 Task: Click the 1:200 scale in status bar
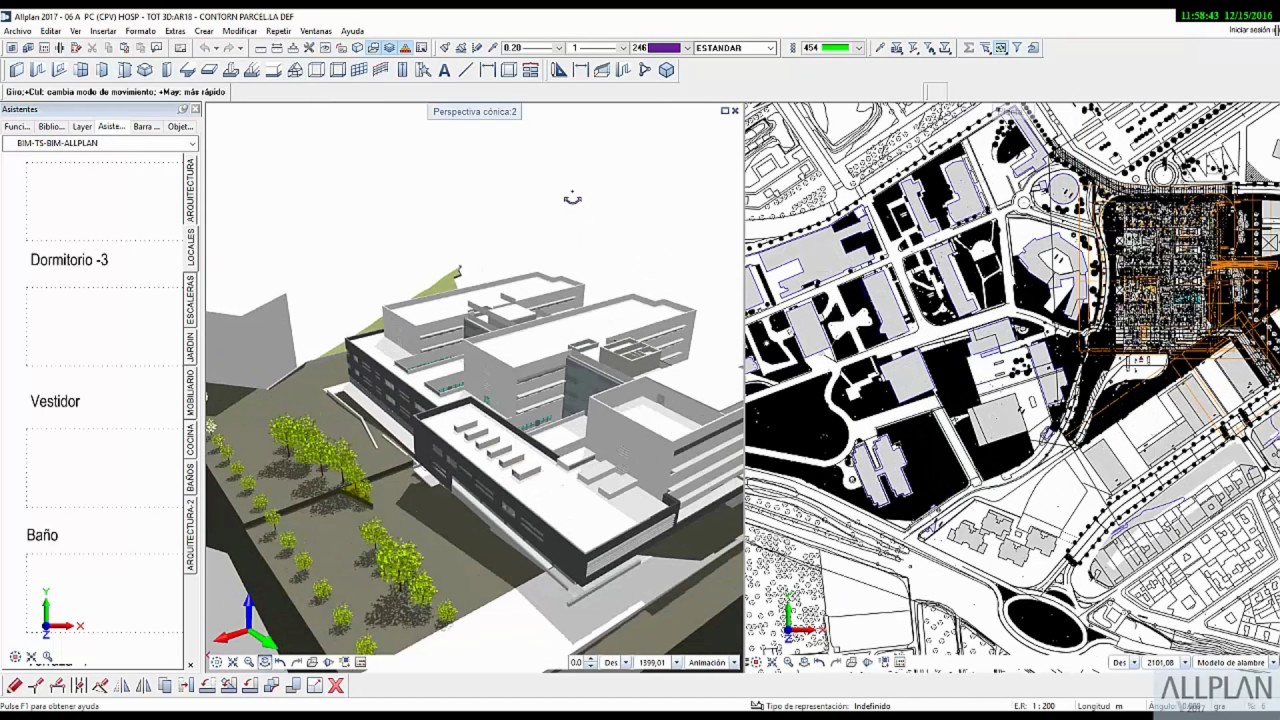[1044, 706]
